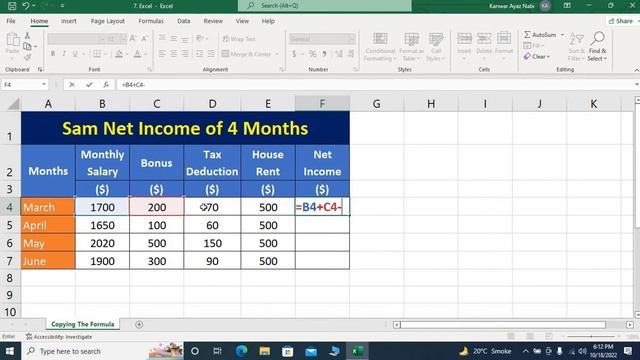
Task: Click the Accounting dollar format icon
Action: click(294, 54)
